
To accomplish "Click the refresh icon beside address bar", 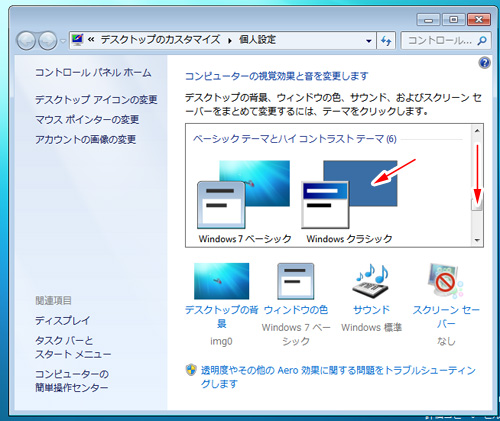I will 386,41.
